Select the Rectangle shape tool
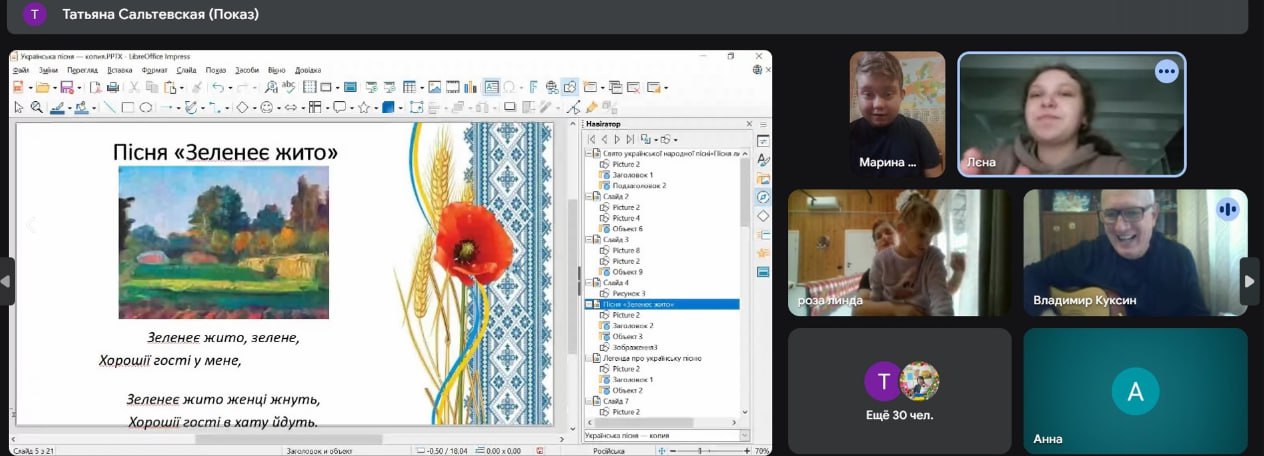The width and height of the screenshot is (1264, 456). (x=127, y=108)
